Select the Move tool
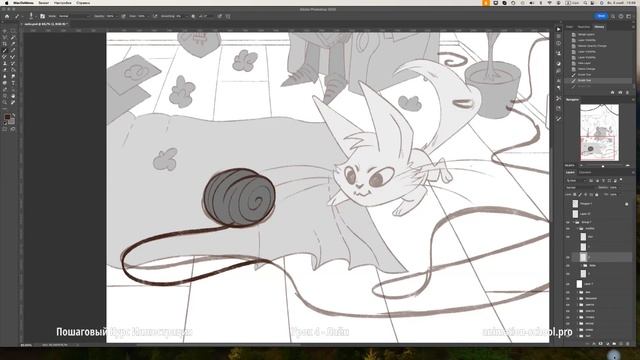 pyautogui.click(x=4, y=31)
